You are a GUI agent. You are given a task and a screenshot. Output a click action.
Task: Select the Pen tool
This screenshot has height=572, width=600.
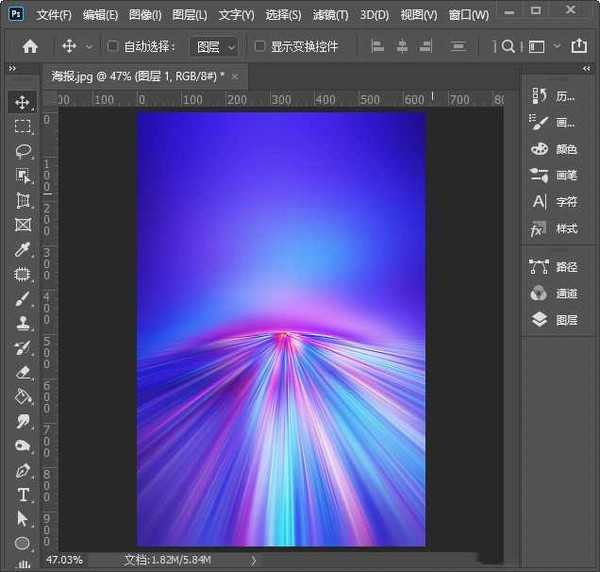point(23,470)
